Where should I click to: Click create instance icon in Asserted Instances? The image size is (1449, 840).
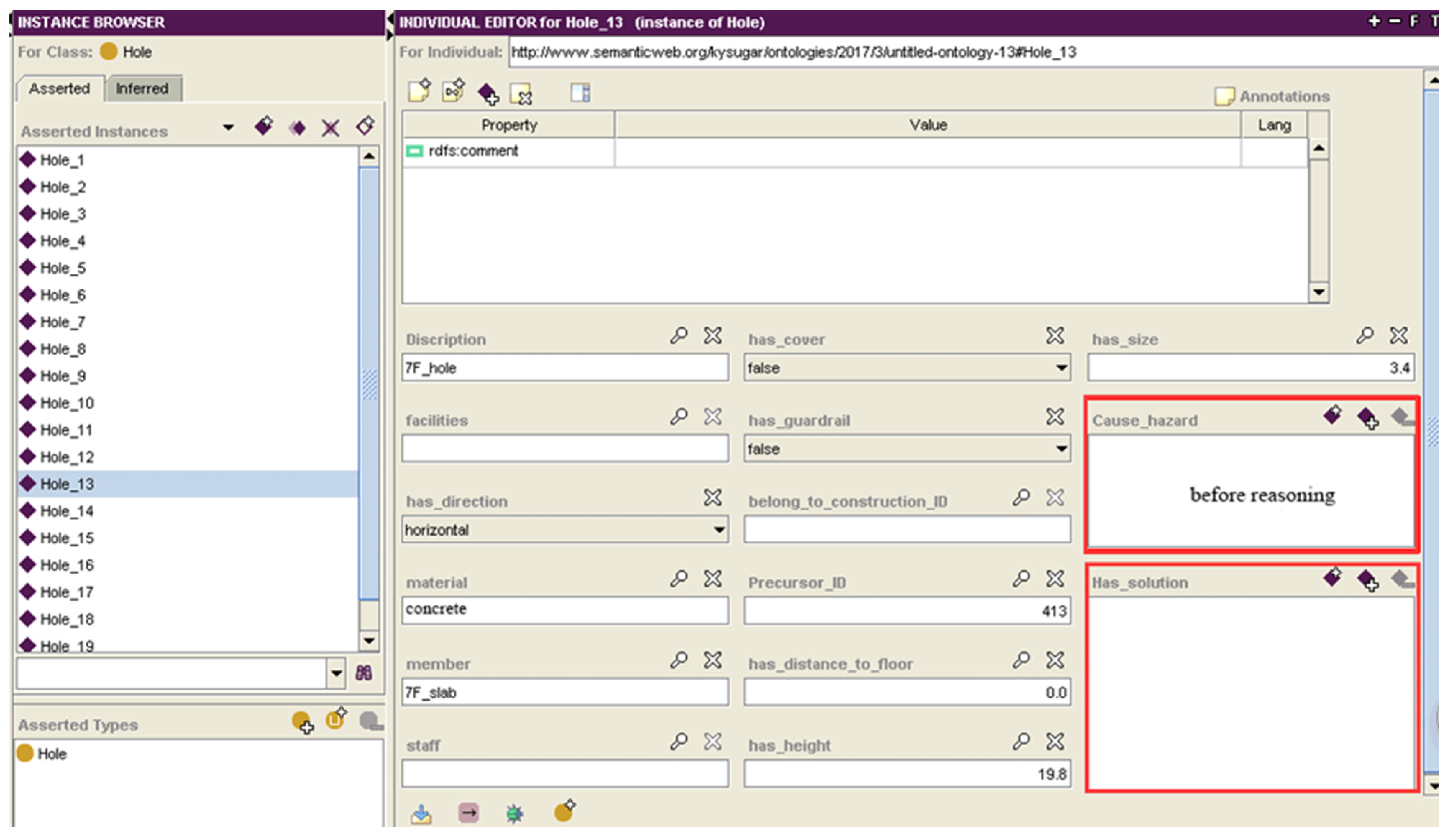pos(263,127)
